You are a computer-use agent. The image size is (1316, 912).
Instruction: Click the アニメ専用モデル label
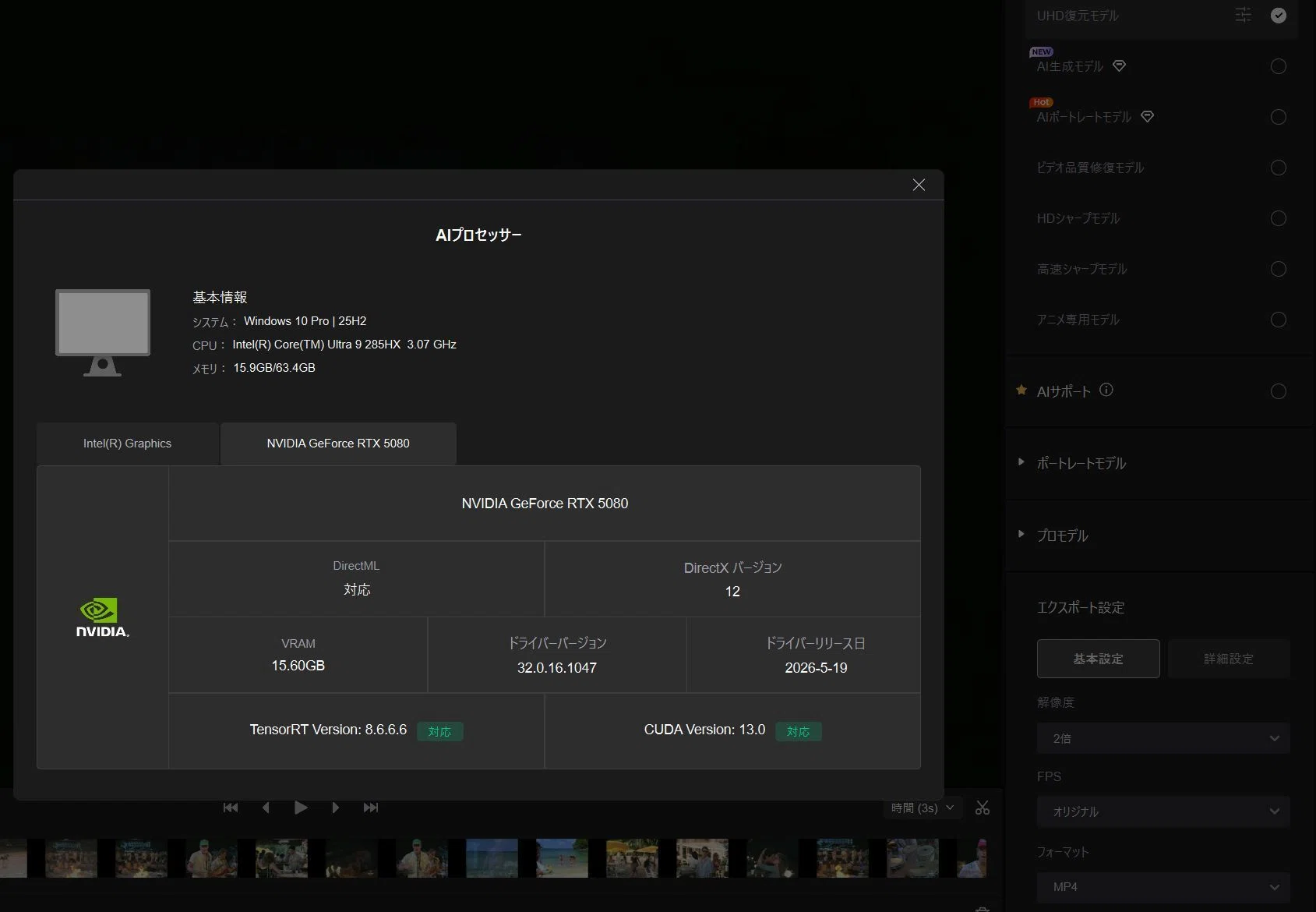coord(1078,320)
